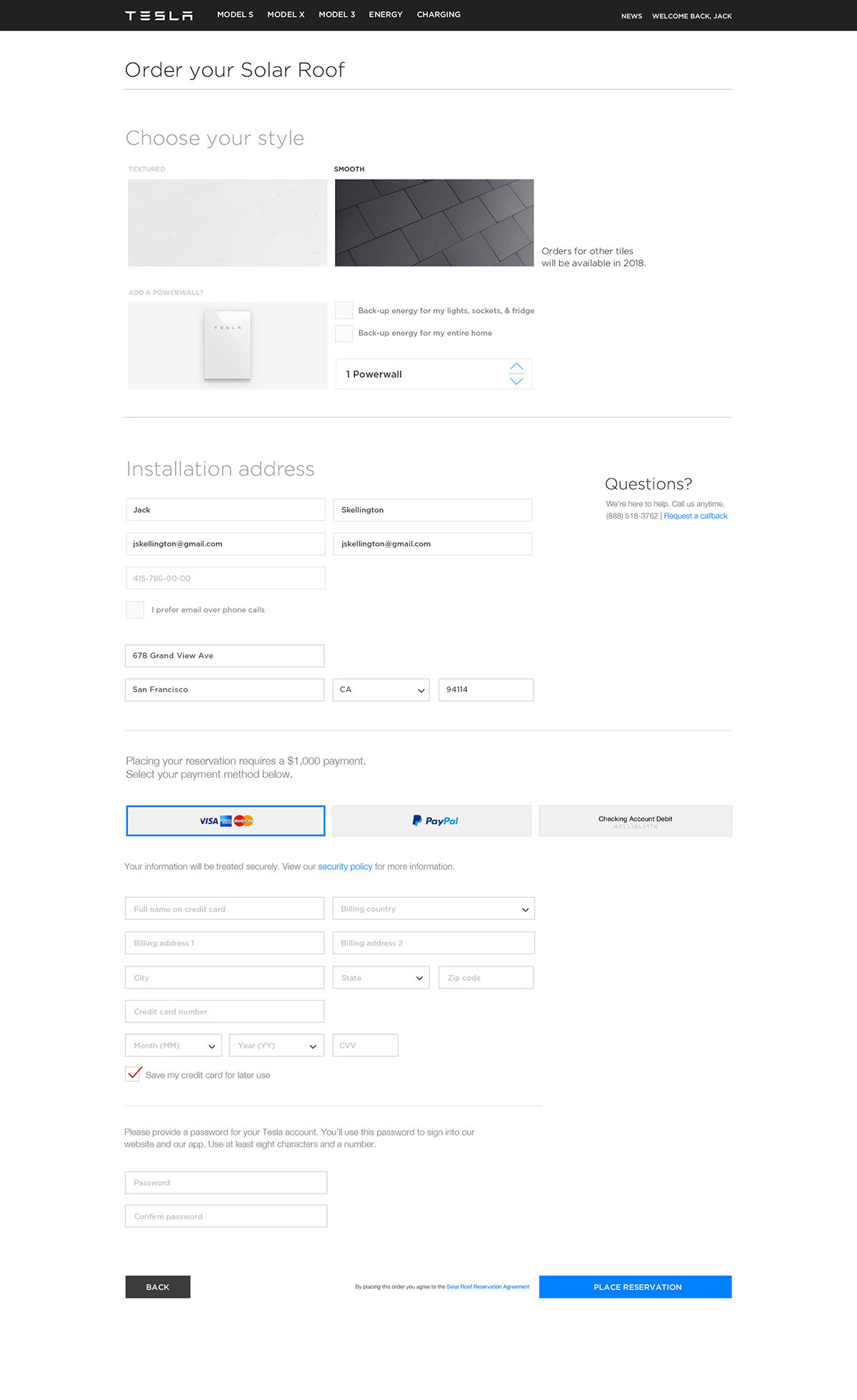Open Billing country dropdown
Image resolution: width=857 pixels, height=1400 pixels.
pyautogui.click(x=433, y=909)
